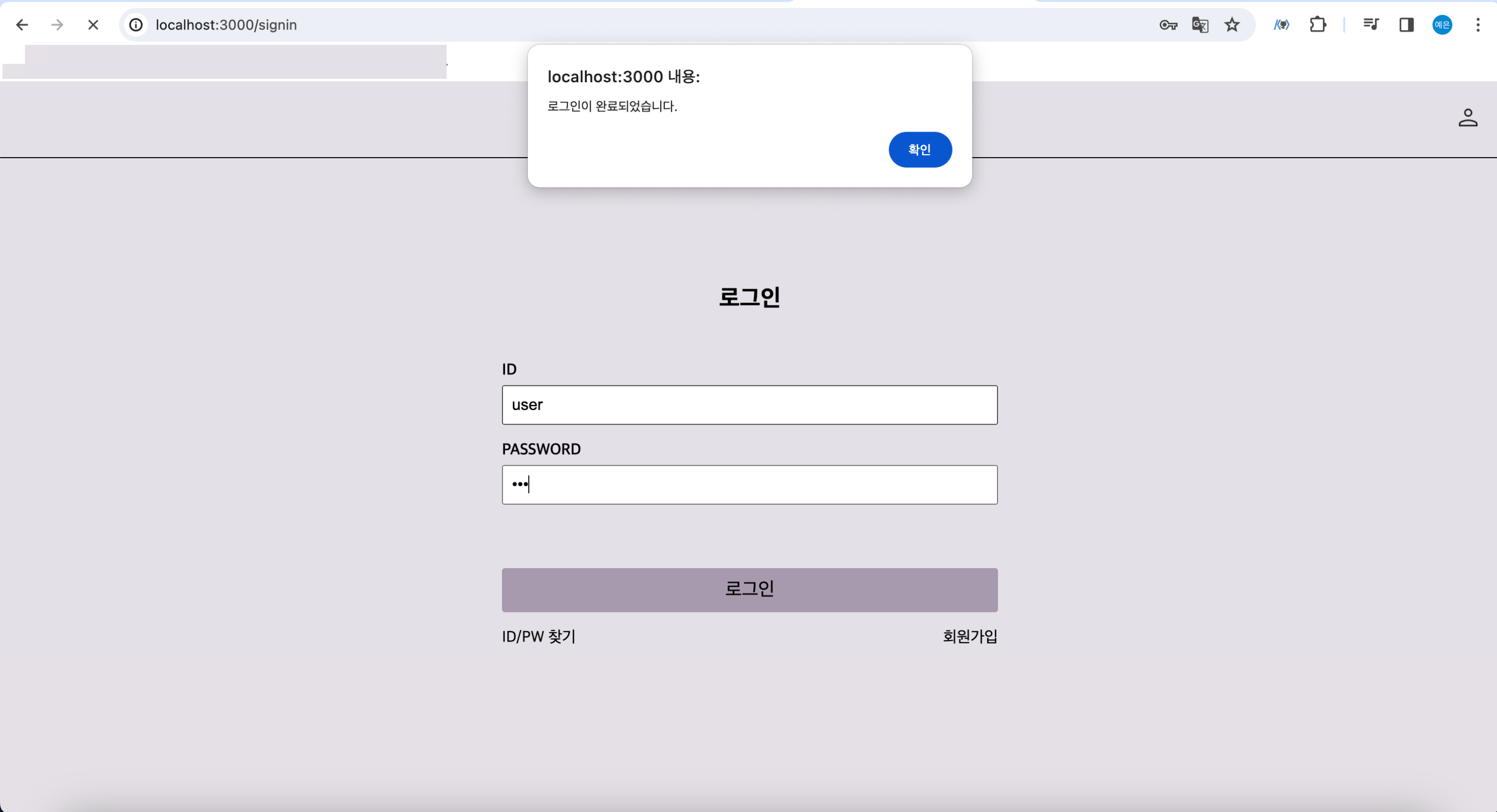Click the 확인 button in alert
1497x812 pixels.
coord(920,150)
